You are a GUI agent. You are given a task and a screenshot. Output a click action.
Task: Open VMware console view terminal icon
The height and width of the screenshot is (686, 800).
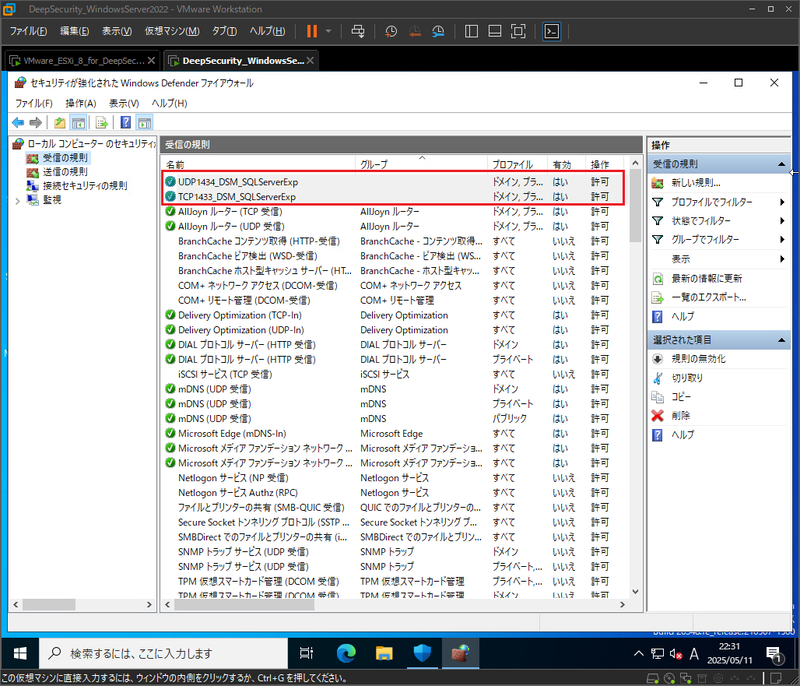pyautogui.click(x=552, y=31)
